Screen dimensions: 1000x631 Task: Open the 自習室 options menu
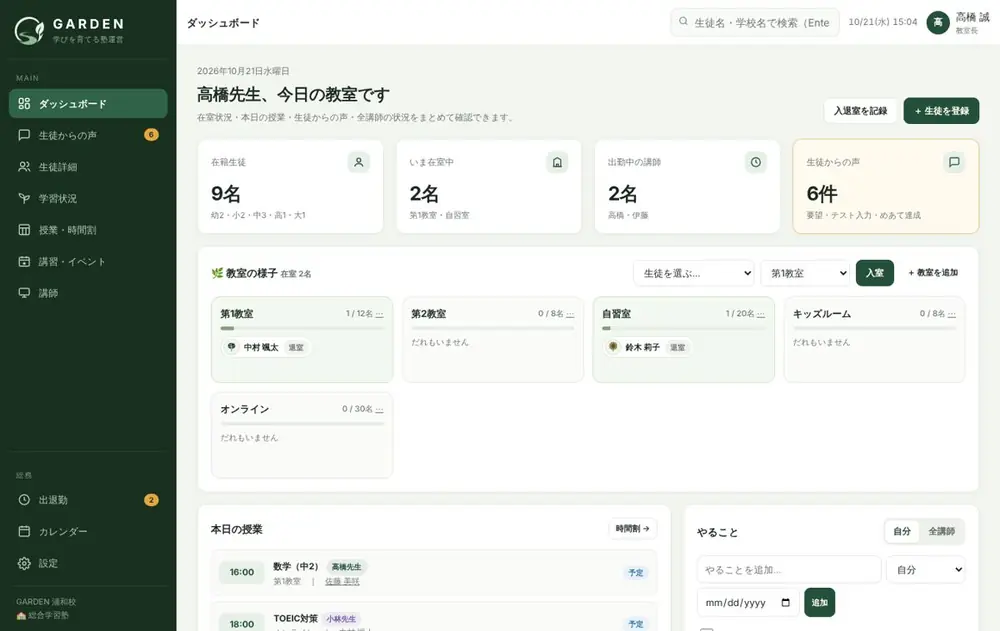[761, 314]
